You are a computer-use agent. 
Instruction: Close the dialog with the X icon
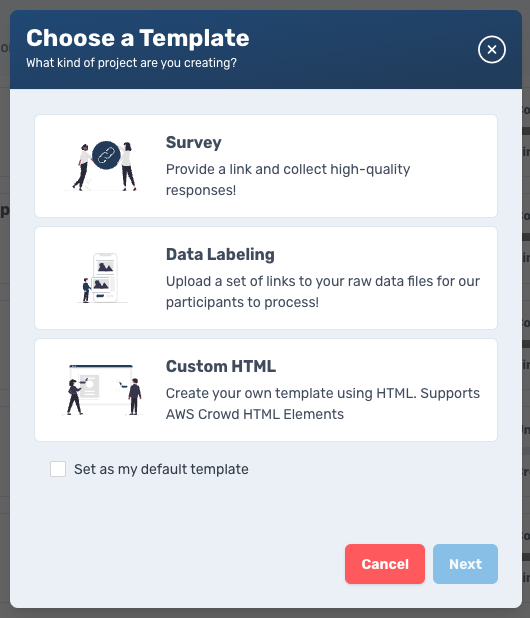[x=491, y=50]
